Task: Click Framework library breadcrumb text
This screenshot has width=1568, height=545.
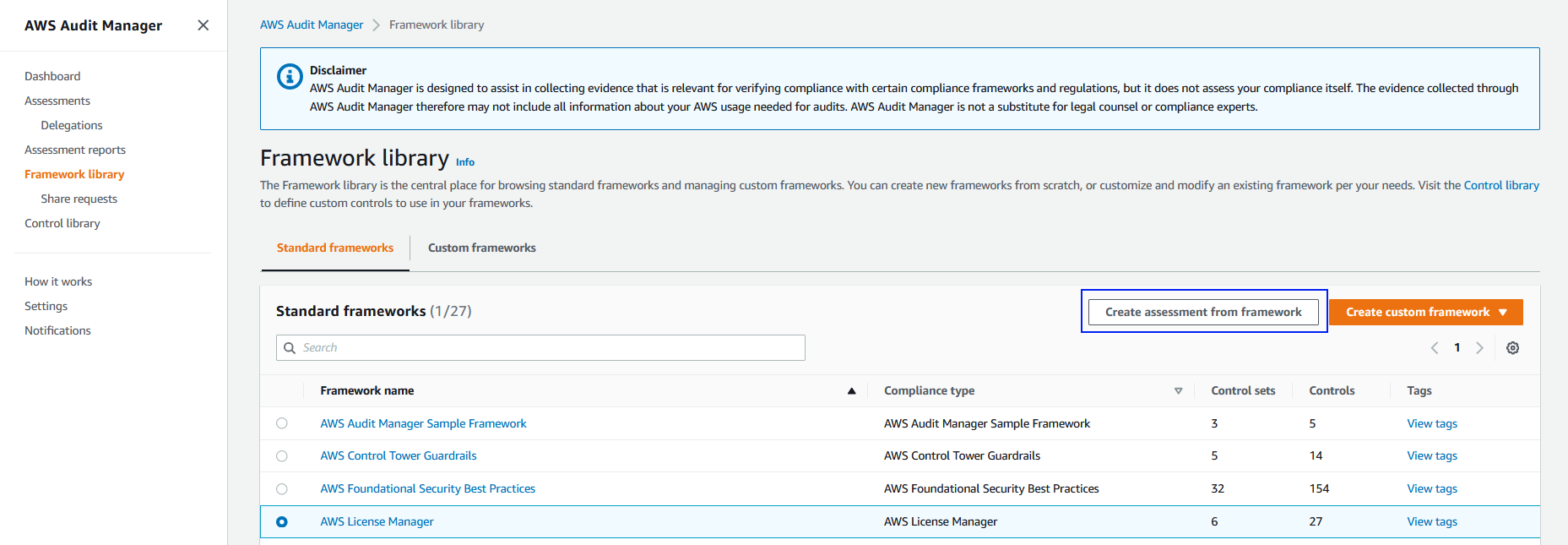Action: click(437, 25)
